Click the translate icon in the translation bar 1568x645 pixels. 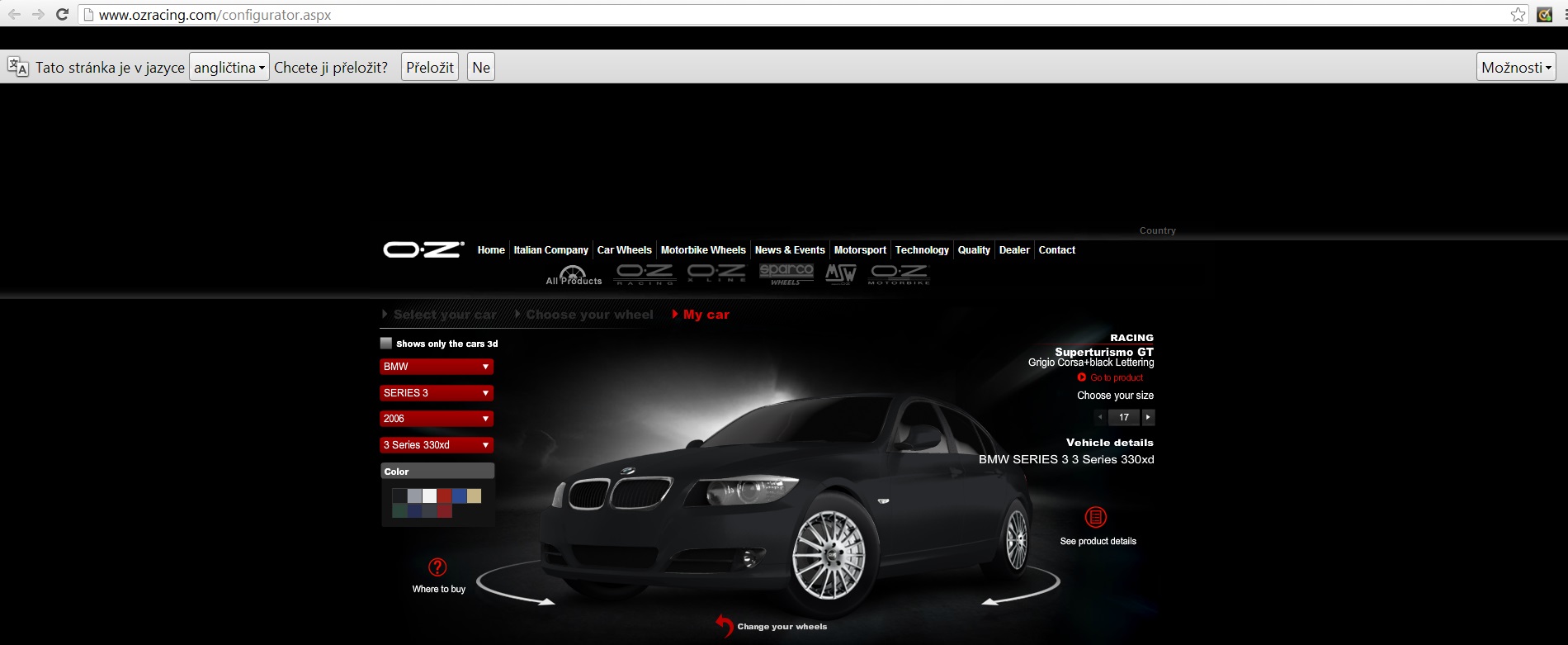click(x=17, y=67)
